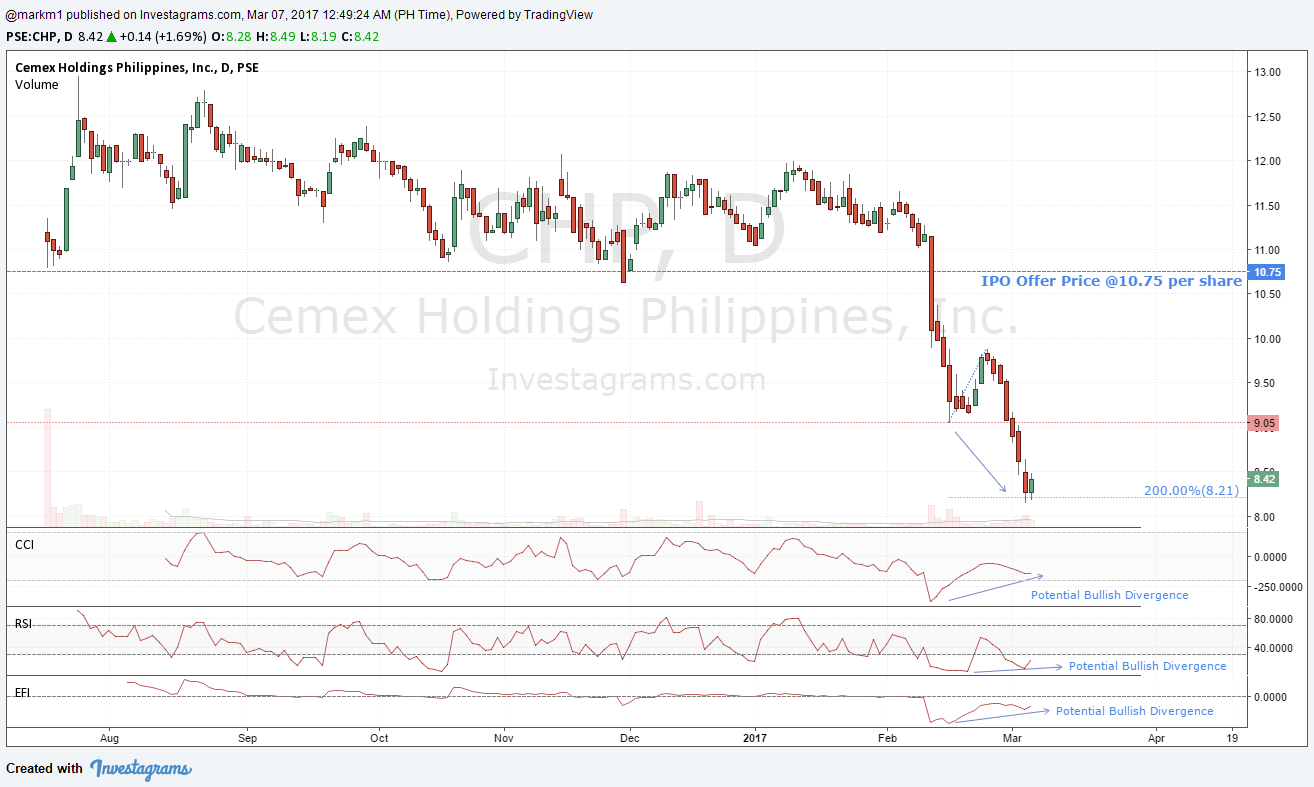Click the Feb date axis label

[887, 738]
